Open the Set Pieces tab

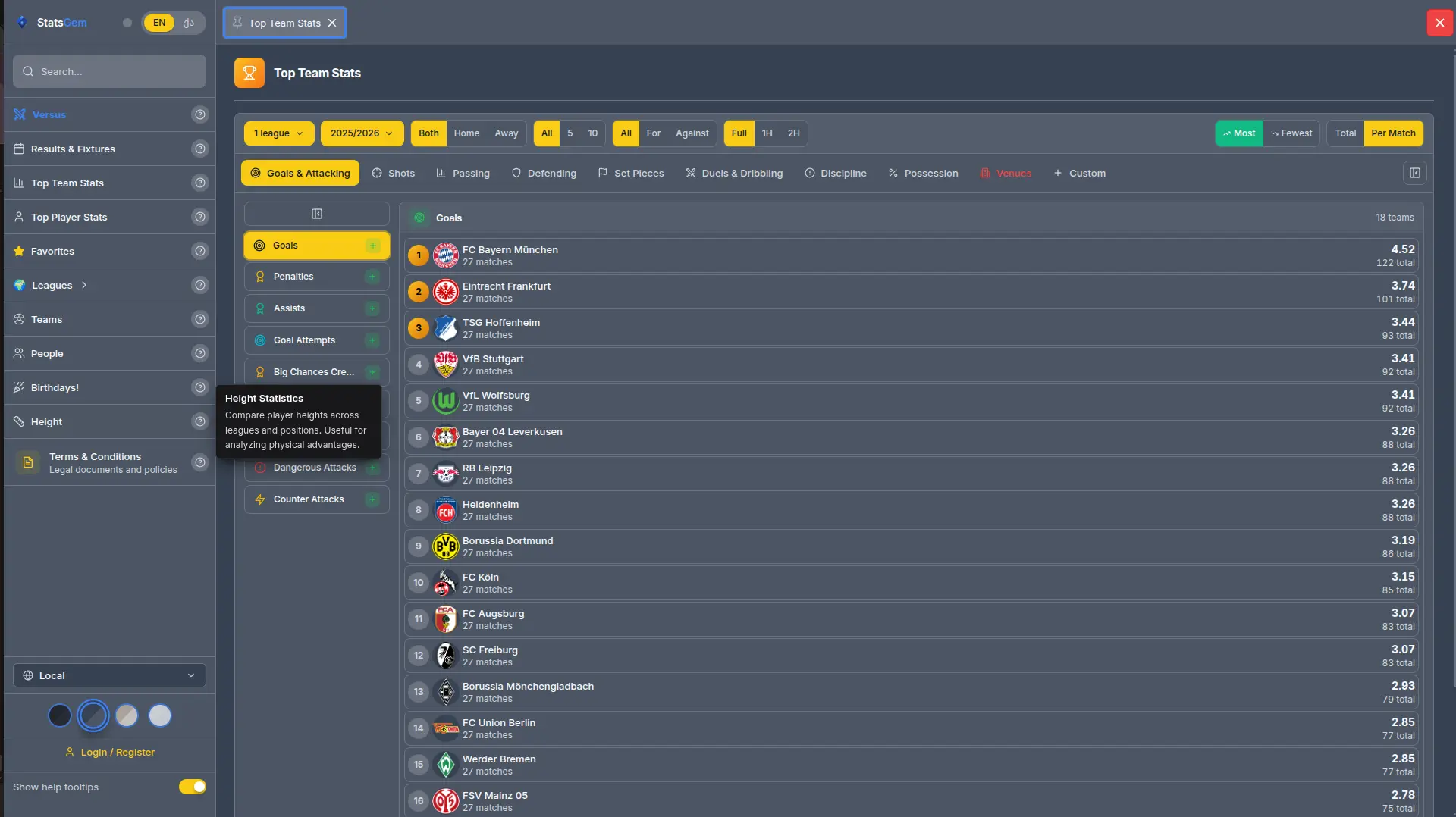[631, 173]
